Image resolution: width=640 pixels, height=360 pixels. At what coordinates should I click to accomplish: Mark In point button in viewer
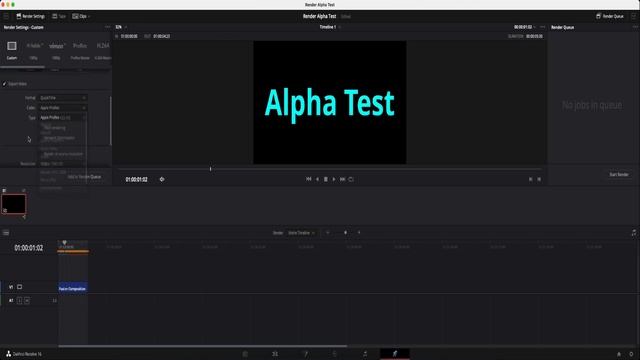coord(531,179)
